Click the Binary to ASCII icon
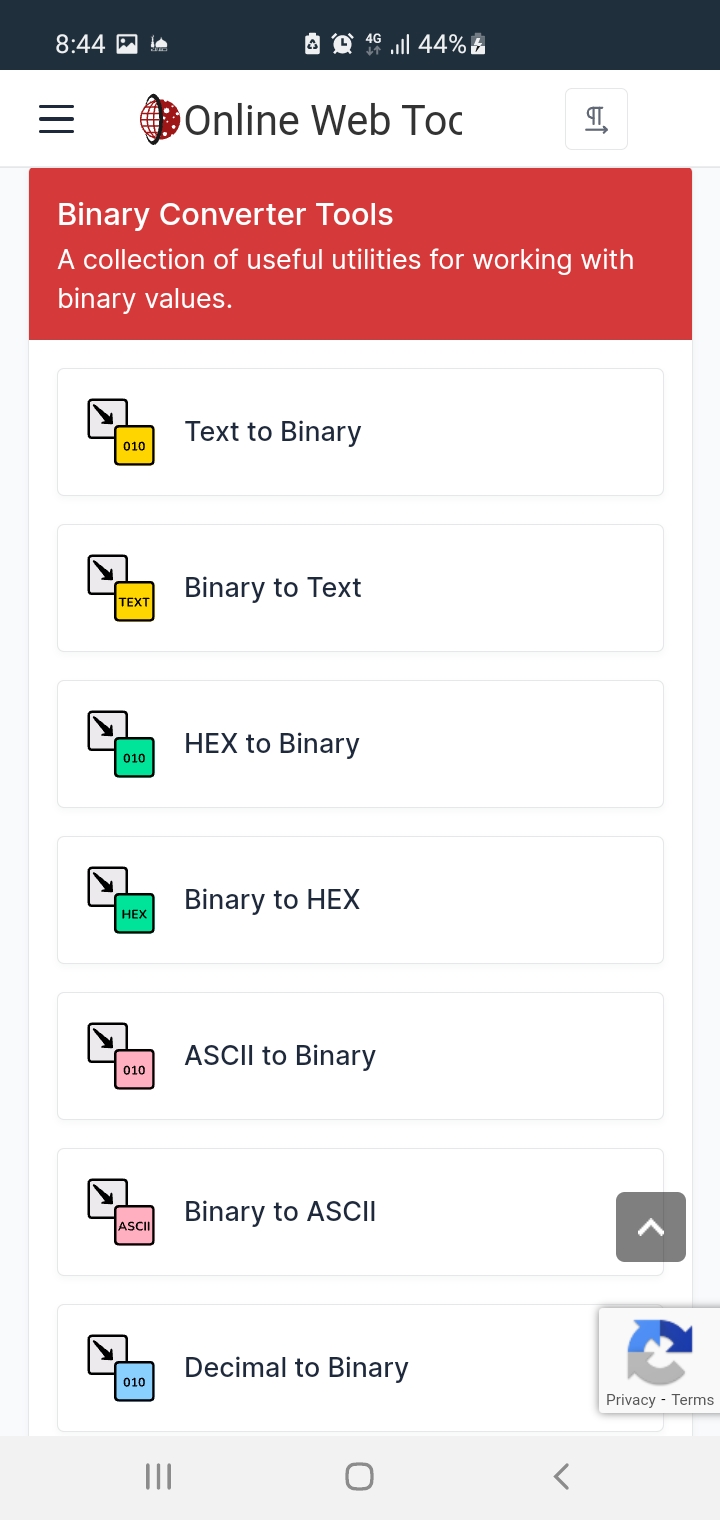 [x=121, y=1212]
